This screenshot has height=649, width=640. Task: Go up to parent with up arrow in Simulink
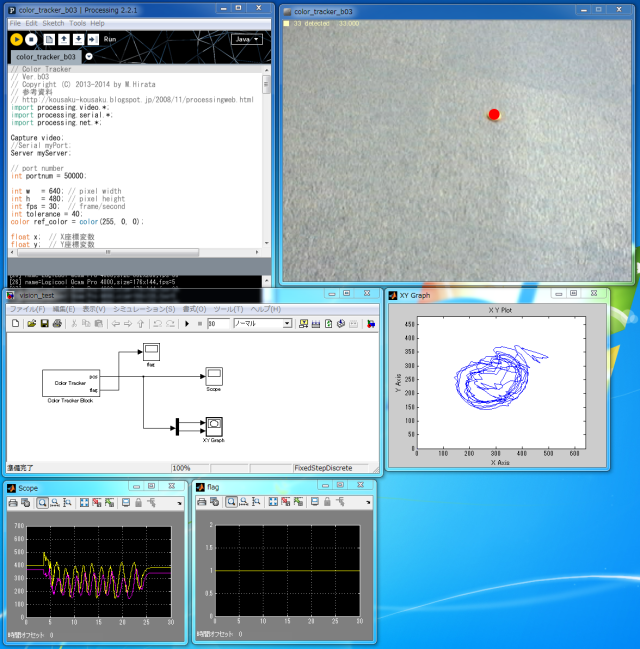click(x=141, y=324)
